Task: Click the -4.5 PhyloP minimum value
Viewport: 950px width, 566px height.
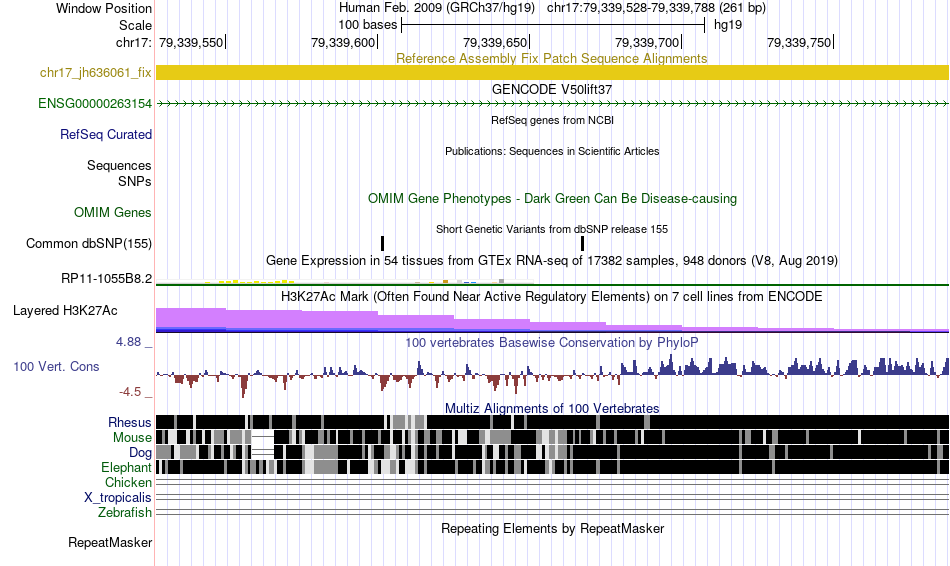Action: [130, 392]
